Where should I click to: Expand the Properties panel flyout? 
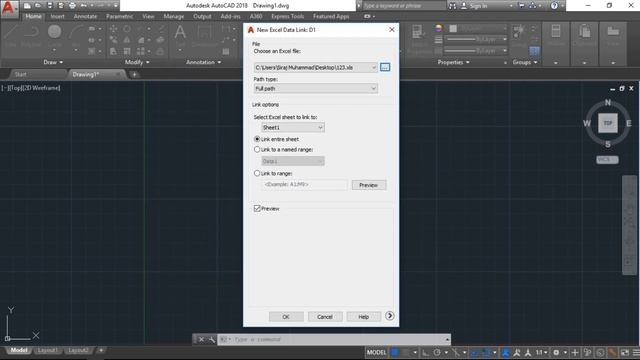pyautogui.click(x=453, y=62)
